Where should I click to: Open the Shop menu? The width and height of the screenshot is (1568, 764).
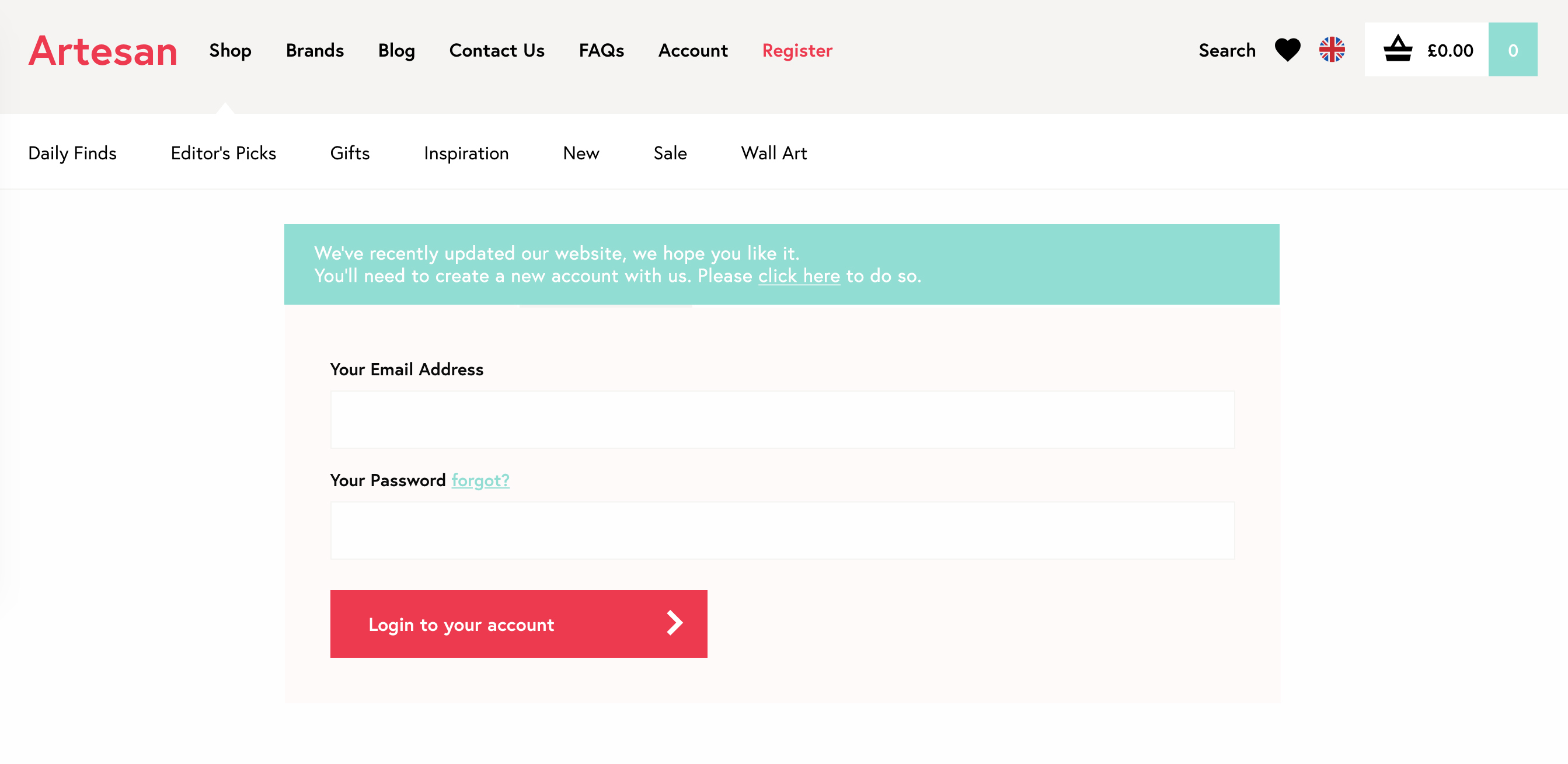click(x=230, y=51)
